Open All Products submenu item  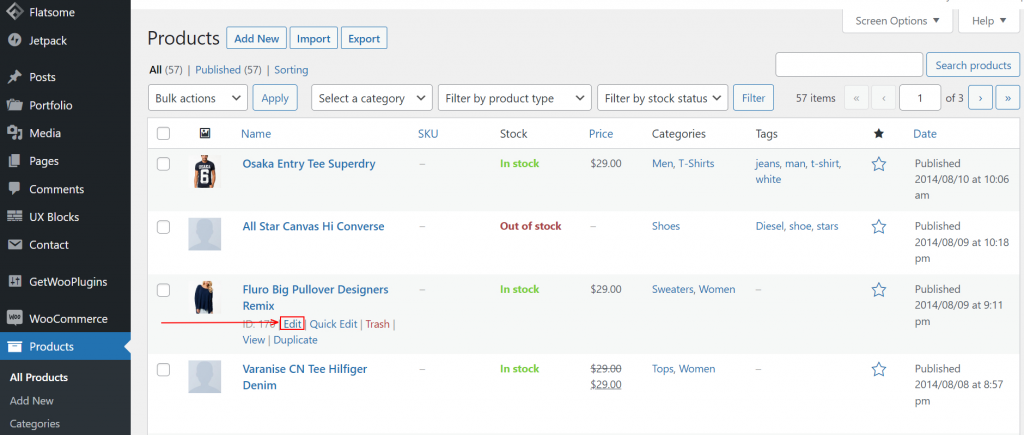(39, 378)
